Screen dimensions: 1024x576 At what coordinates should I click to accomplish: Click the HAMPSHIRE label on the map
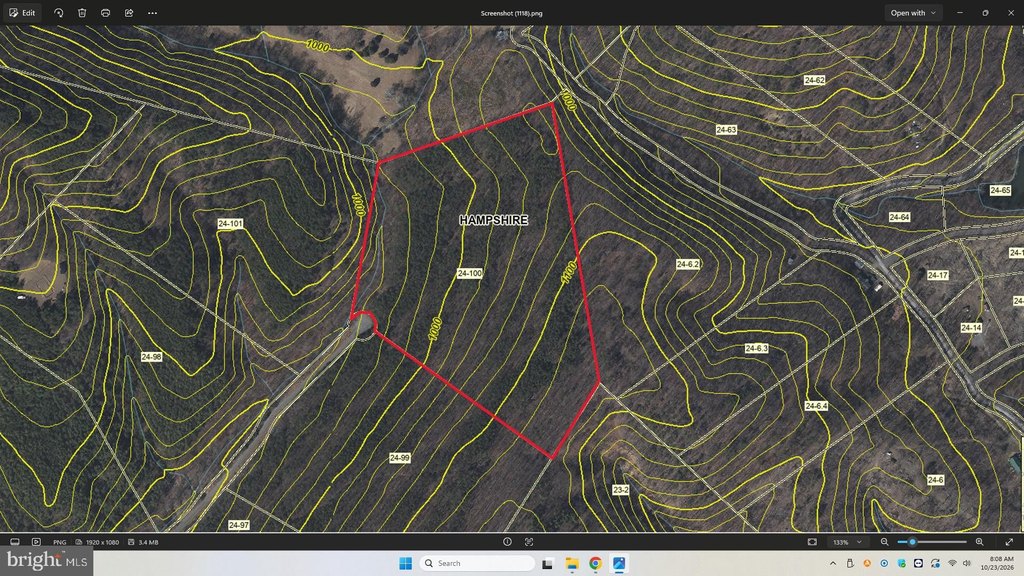coord(494,220)
